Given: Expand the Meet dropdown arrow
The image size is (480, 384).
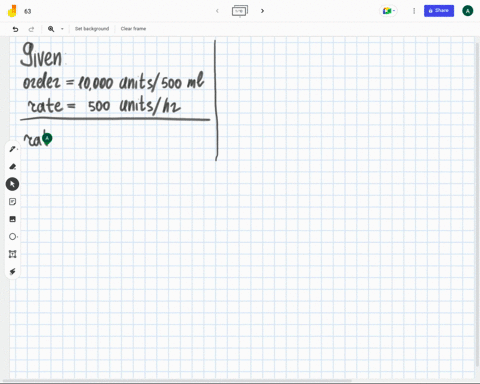Looking at the screenshot, I should [394, 11].
